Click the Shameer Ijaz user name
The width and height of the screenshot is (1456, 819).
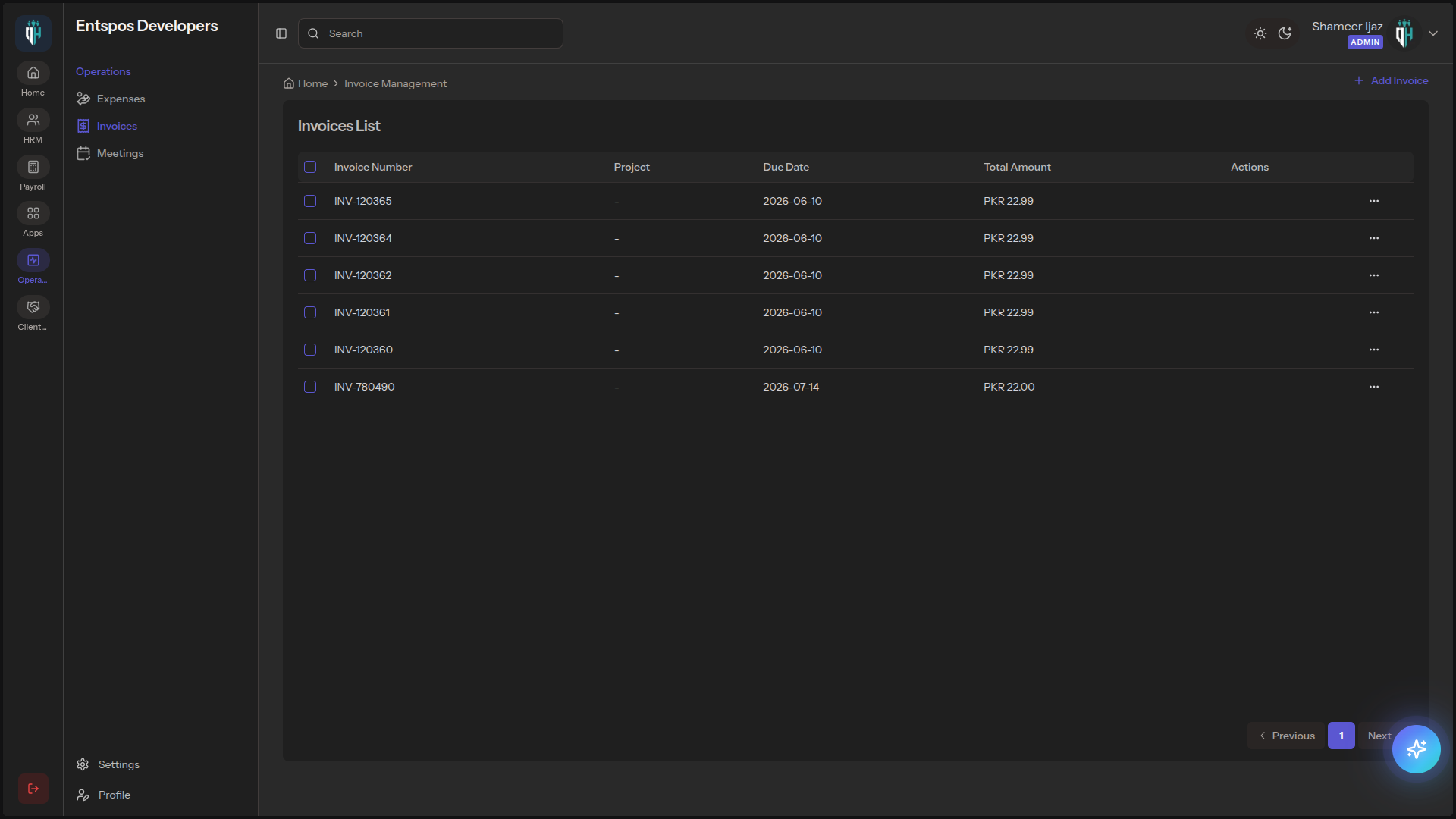coord(1348,26)
